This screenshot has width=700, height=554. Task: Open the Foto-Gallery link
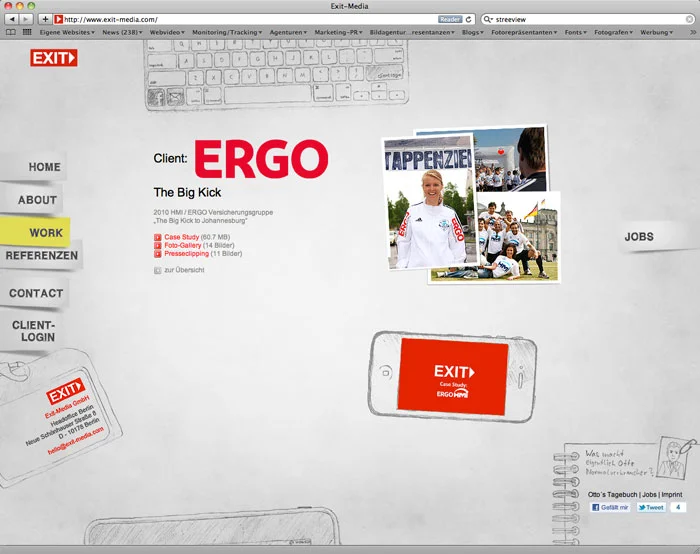point(182,246)
